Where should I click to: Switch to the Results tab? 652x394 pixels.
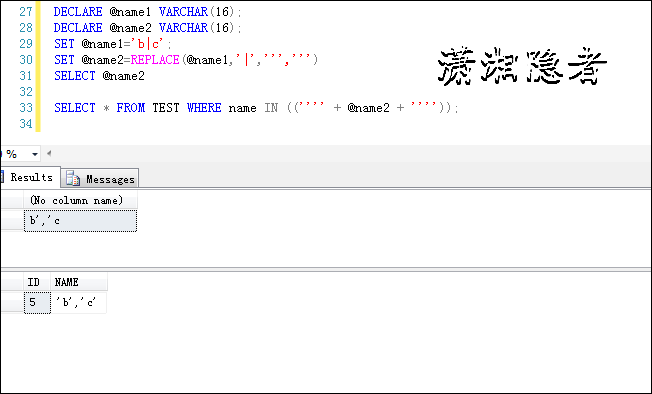(x=30, y=177)
